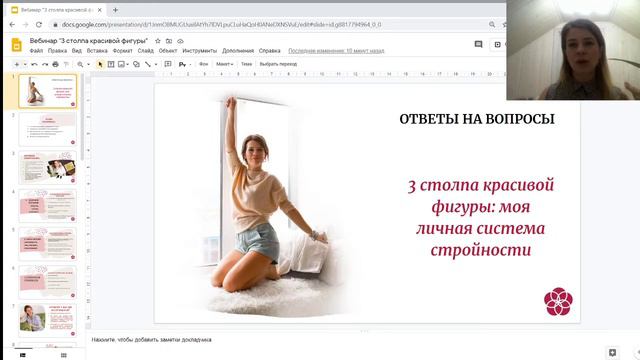The image size is (640, 360).
Task: Click the browser Back arrow
Action: pos(12,24)
